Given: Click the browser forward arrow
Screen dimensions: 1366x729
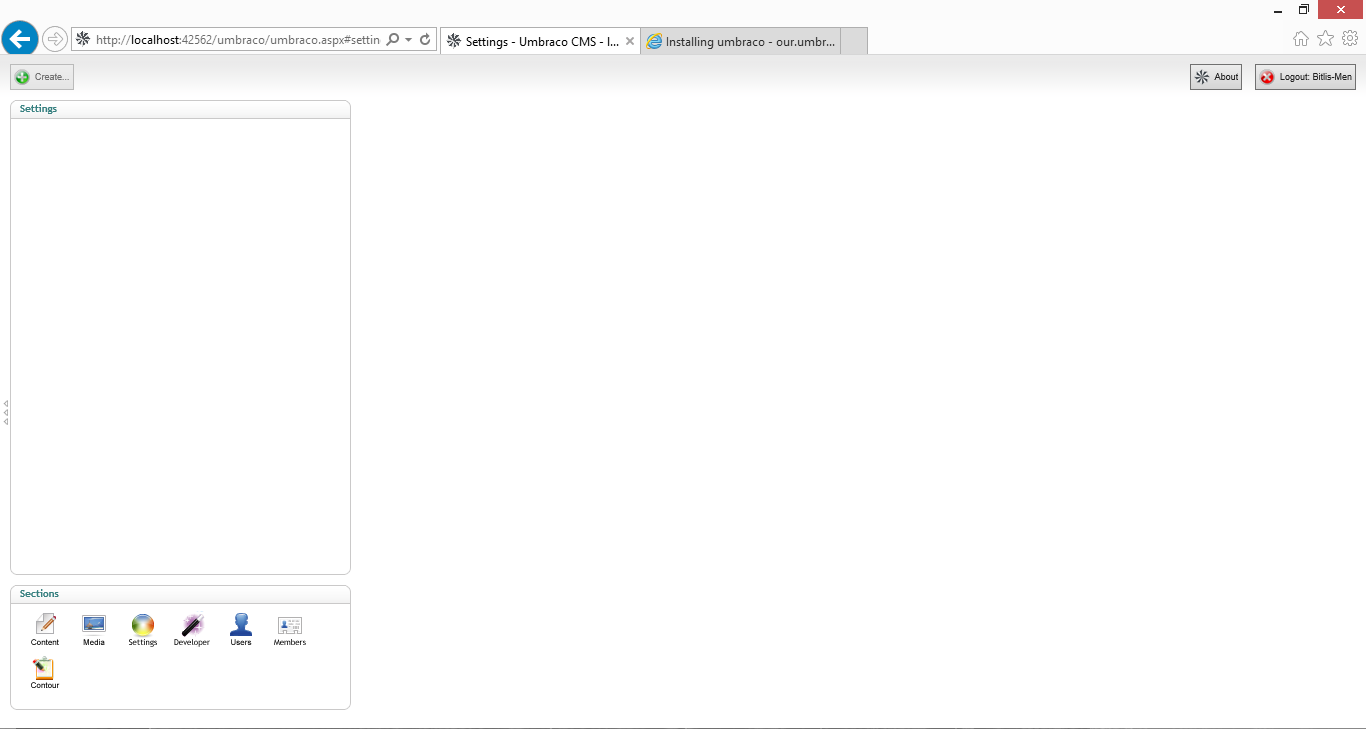Looking at the screenshot, I should point(55,39).
